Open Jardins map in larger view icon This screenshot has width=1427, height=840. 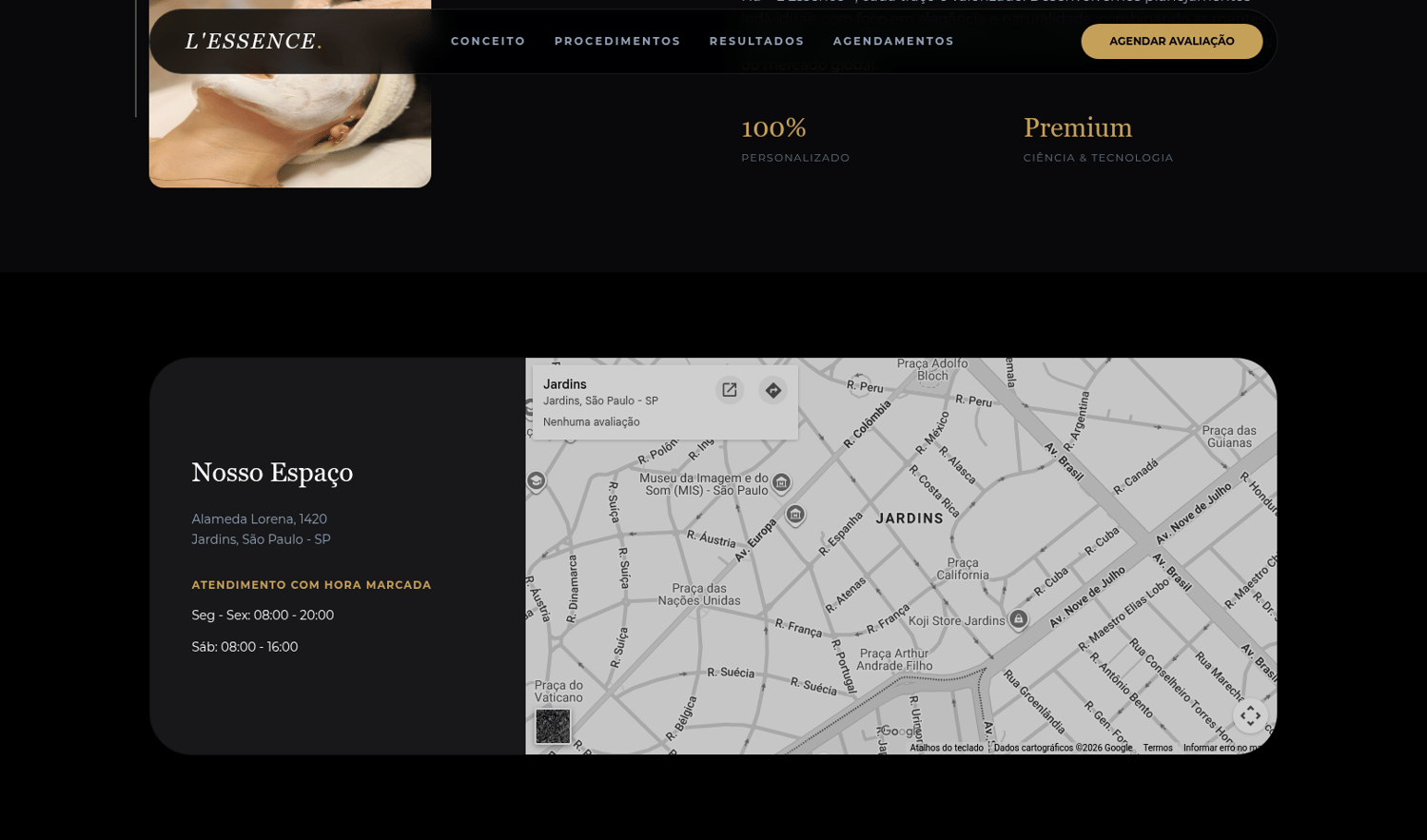730,390
